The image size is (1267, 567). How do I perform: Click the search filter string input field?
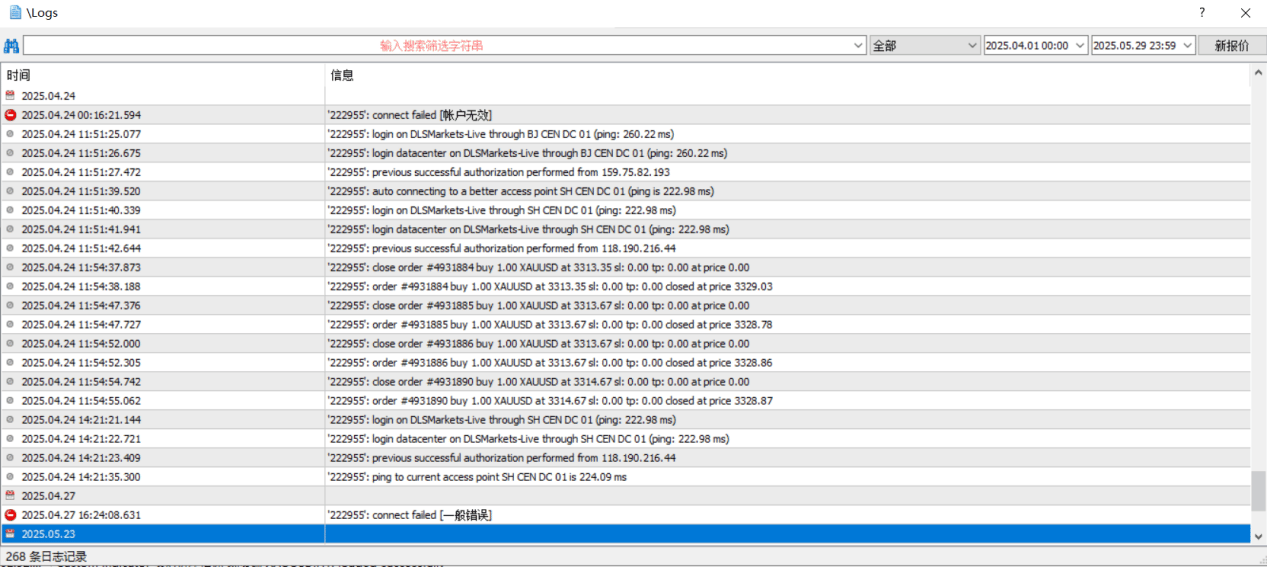pyautogui.click(x=438, y=46)
